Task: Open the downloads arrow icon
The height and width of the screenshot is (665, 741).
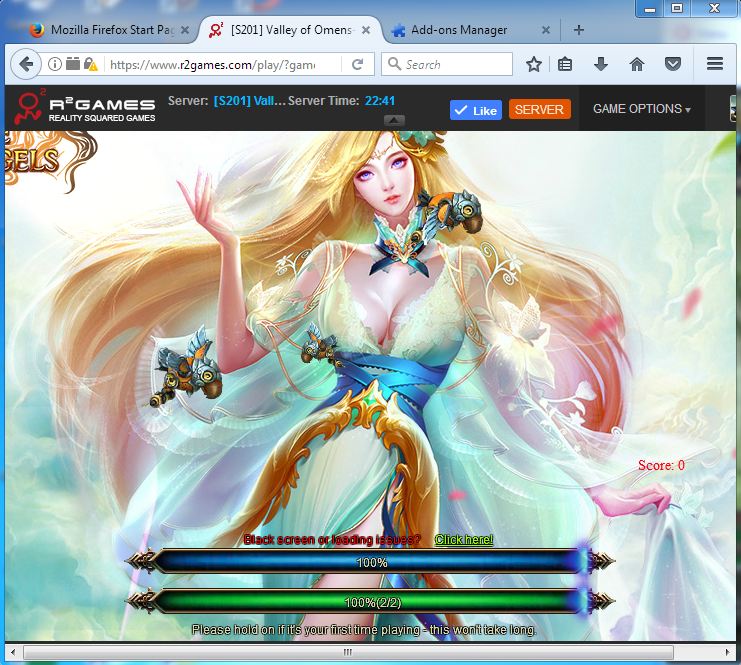Action: click(x=601, y=65)
